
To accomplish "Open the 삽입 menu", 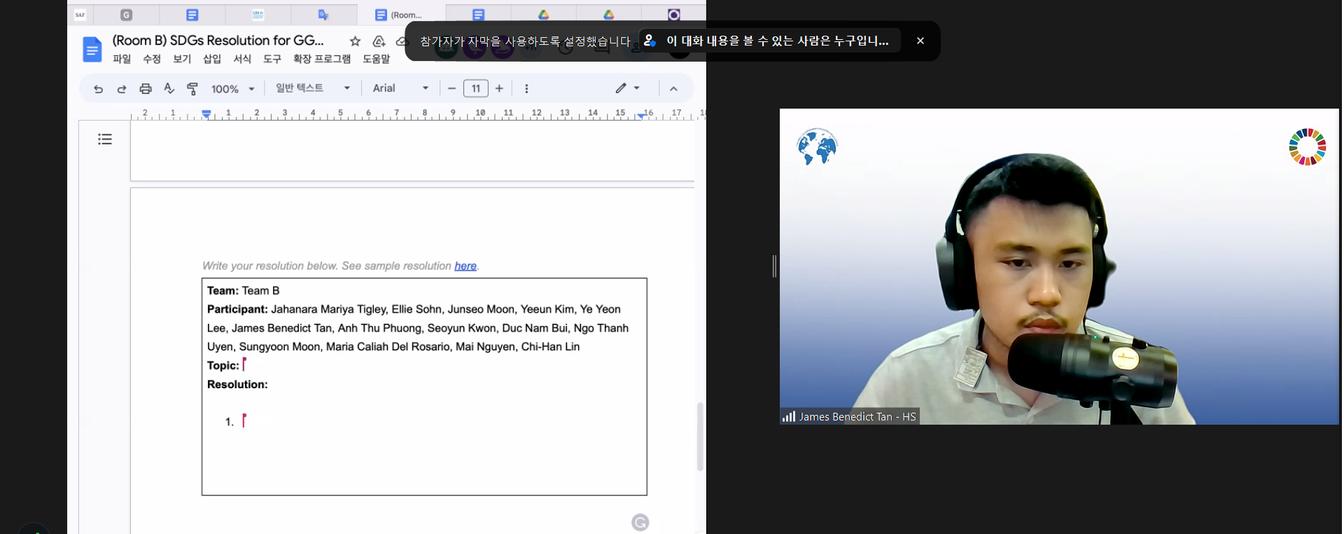I will [x=212, y=59].
